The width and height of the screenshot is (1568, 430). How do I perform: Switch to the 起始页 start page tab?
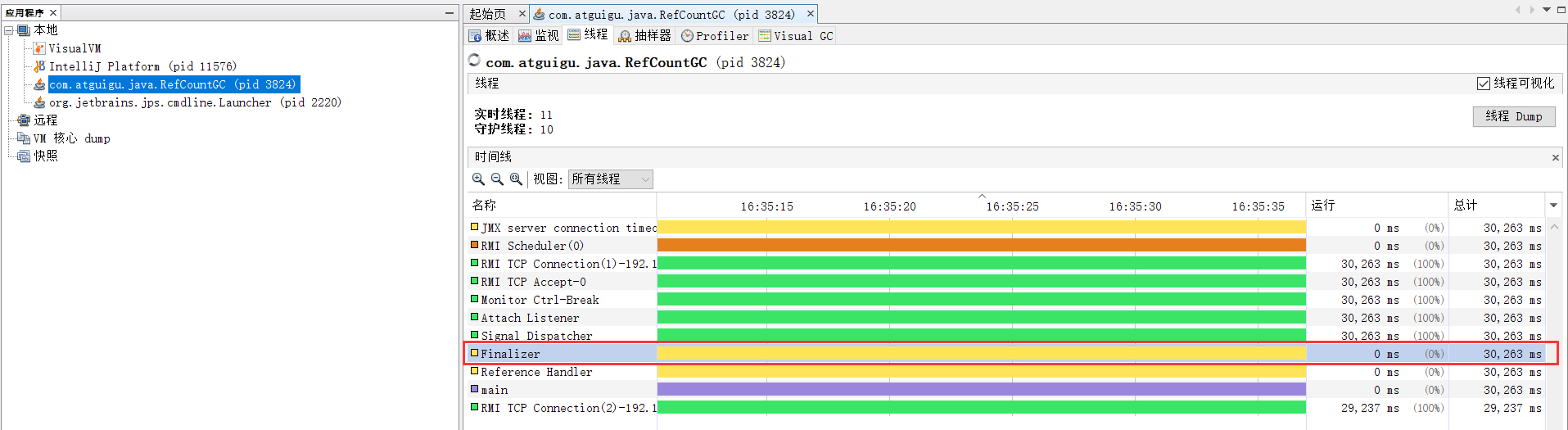488,14
